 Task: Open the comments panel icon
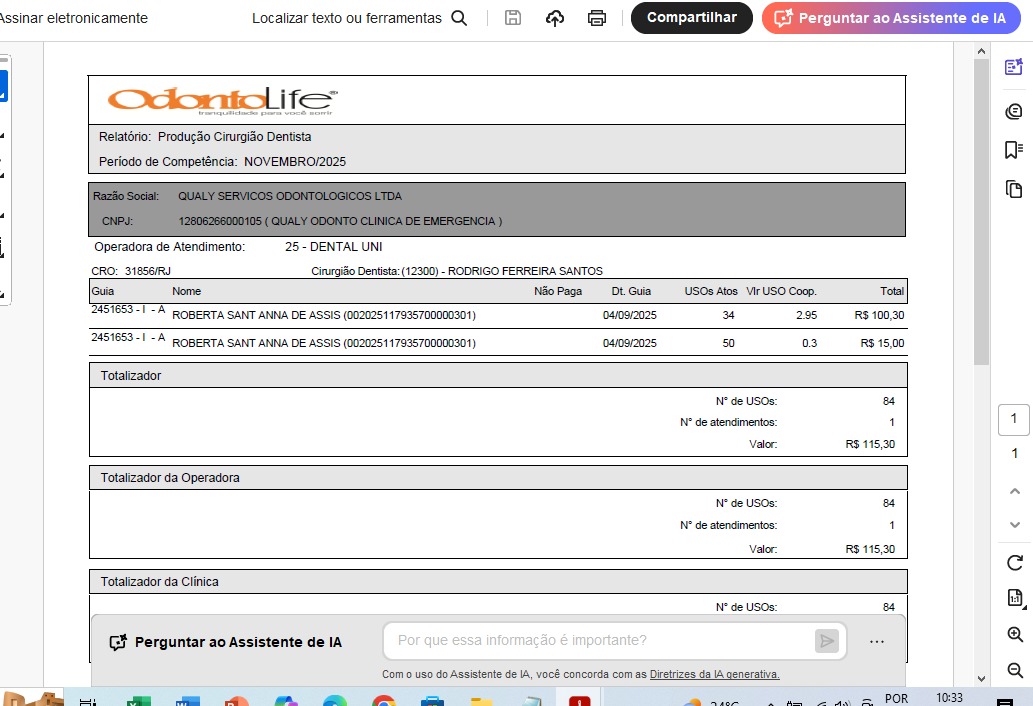click(1014, 111)
